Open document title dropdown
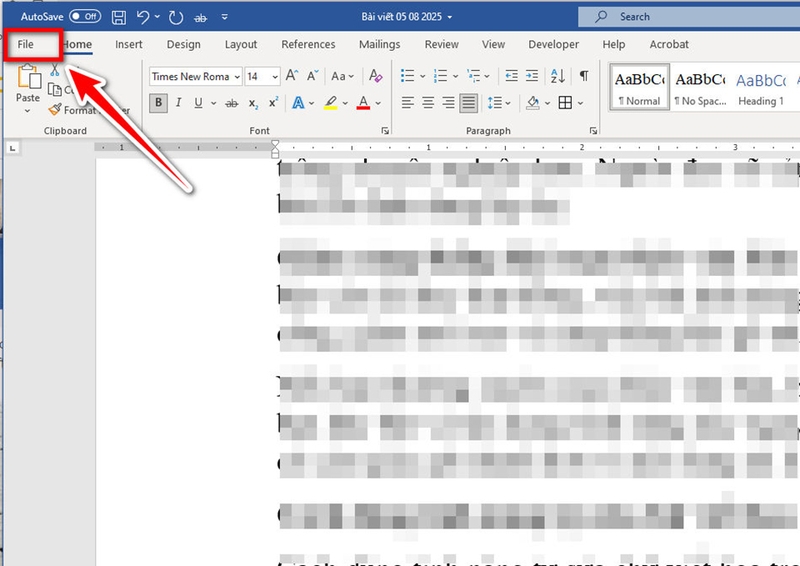The image size is (800, 566). 449,17
